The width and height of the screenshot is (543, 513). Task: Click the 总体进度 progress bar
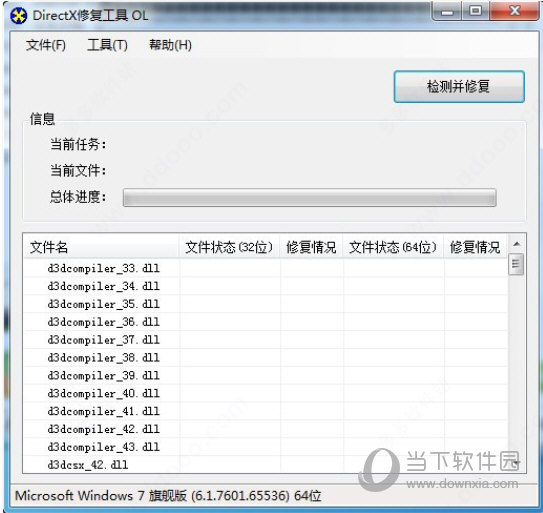[310, 197]
